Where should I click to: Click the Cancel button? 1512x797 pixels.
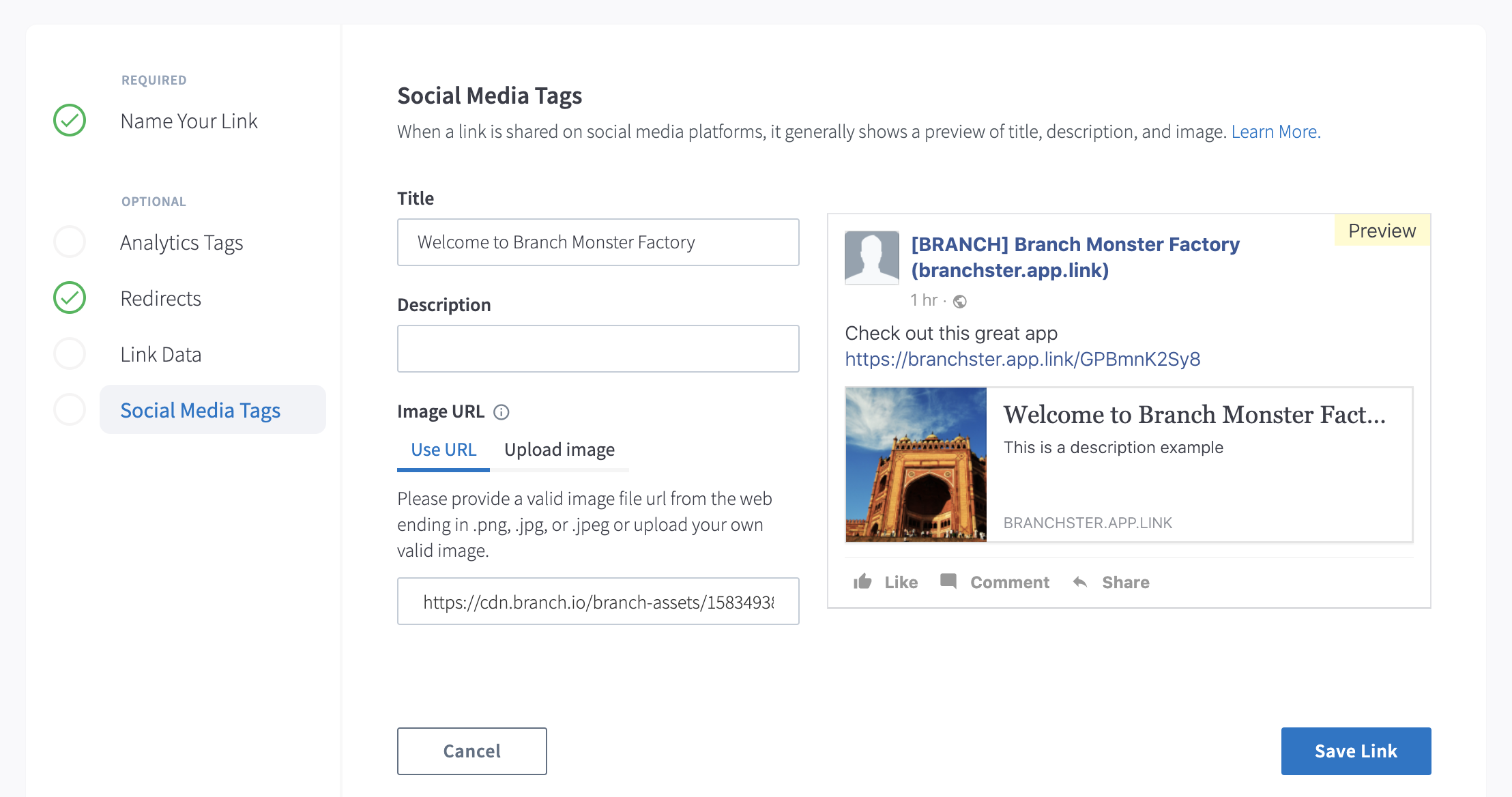click(x=471, y=751)
